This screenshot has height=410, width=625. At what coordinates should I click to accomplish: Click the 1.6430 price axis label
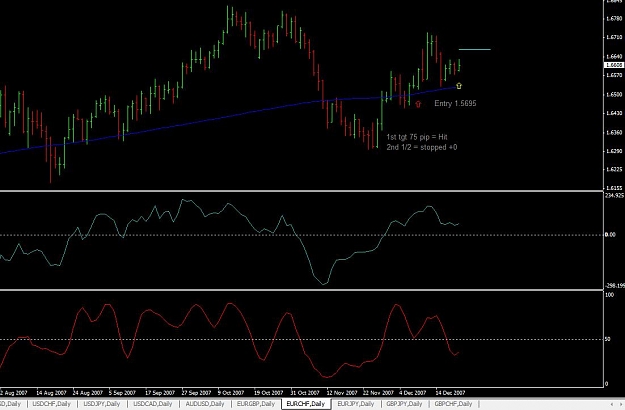(x=614, y=113)
